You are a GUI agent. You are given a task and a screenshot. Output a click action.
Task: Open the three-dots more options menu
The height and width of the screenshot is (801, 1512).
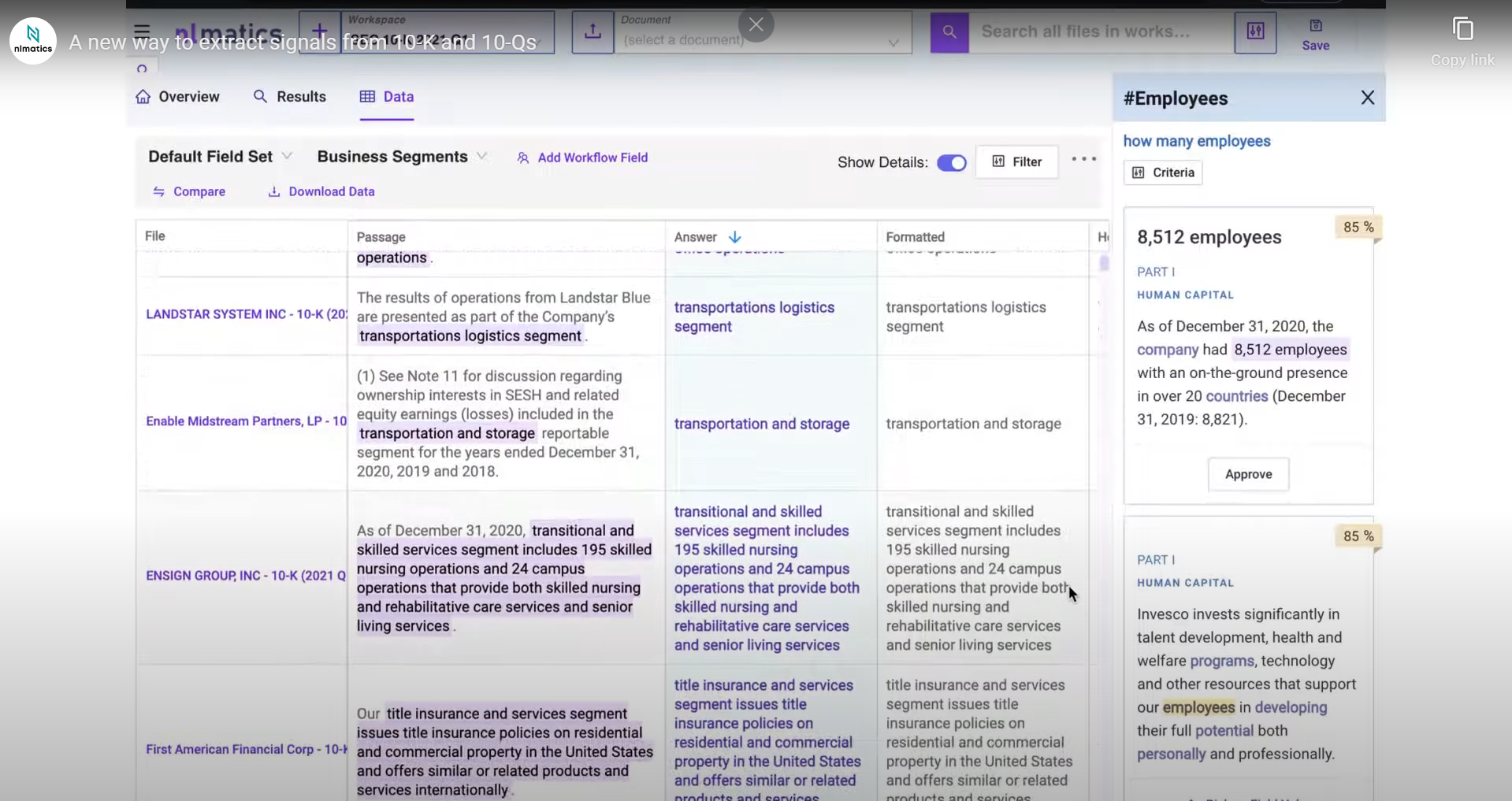pyautogui.click(x=1083, y=159)
